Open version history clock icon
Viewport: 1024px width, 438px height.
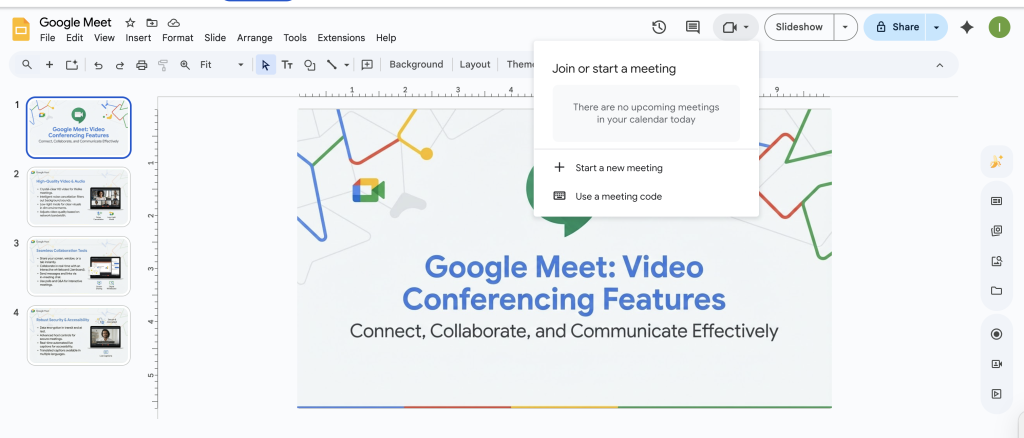click(659, 27)
